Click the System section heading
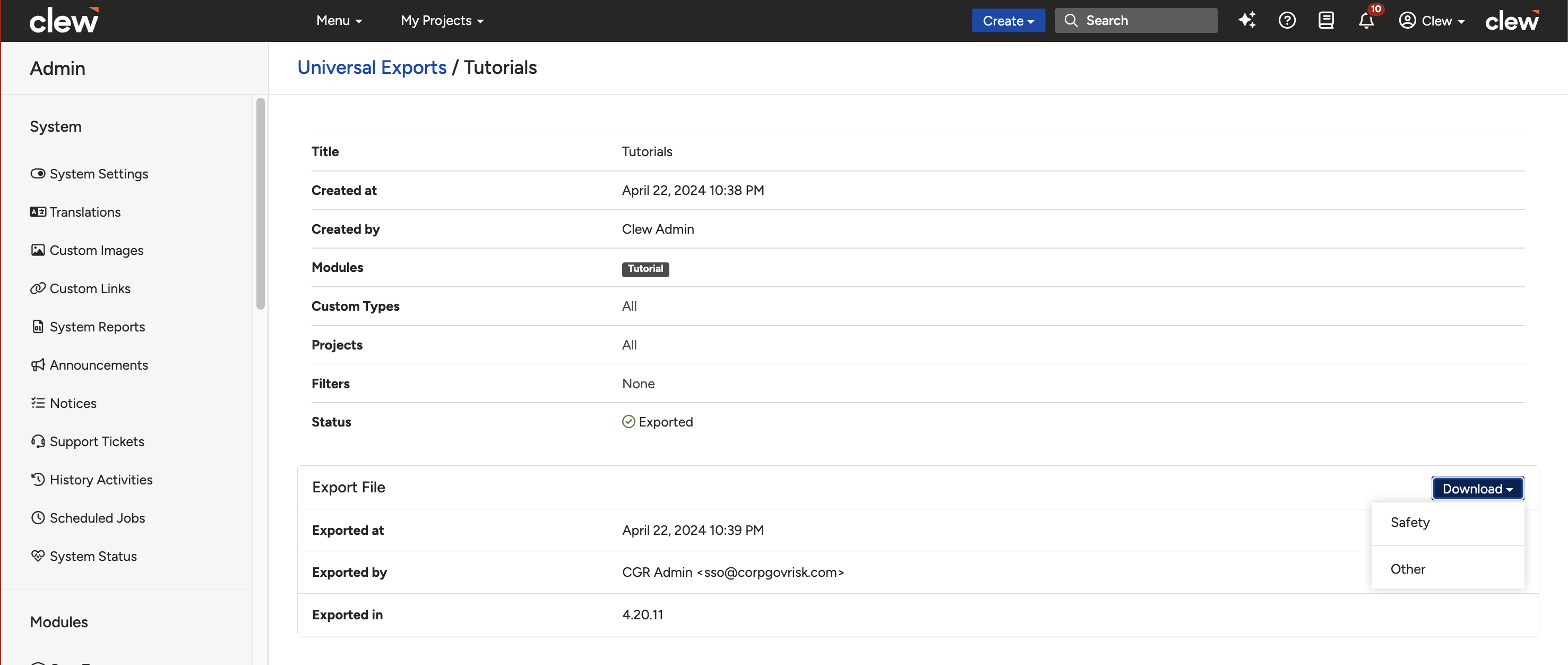 pyautogui.click(x=55, y=126)
